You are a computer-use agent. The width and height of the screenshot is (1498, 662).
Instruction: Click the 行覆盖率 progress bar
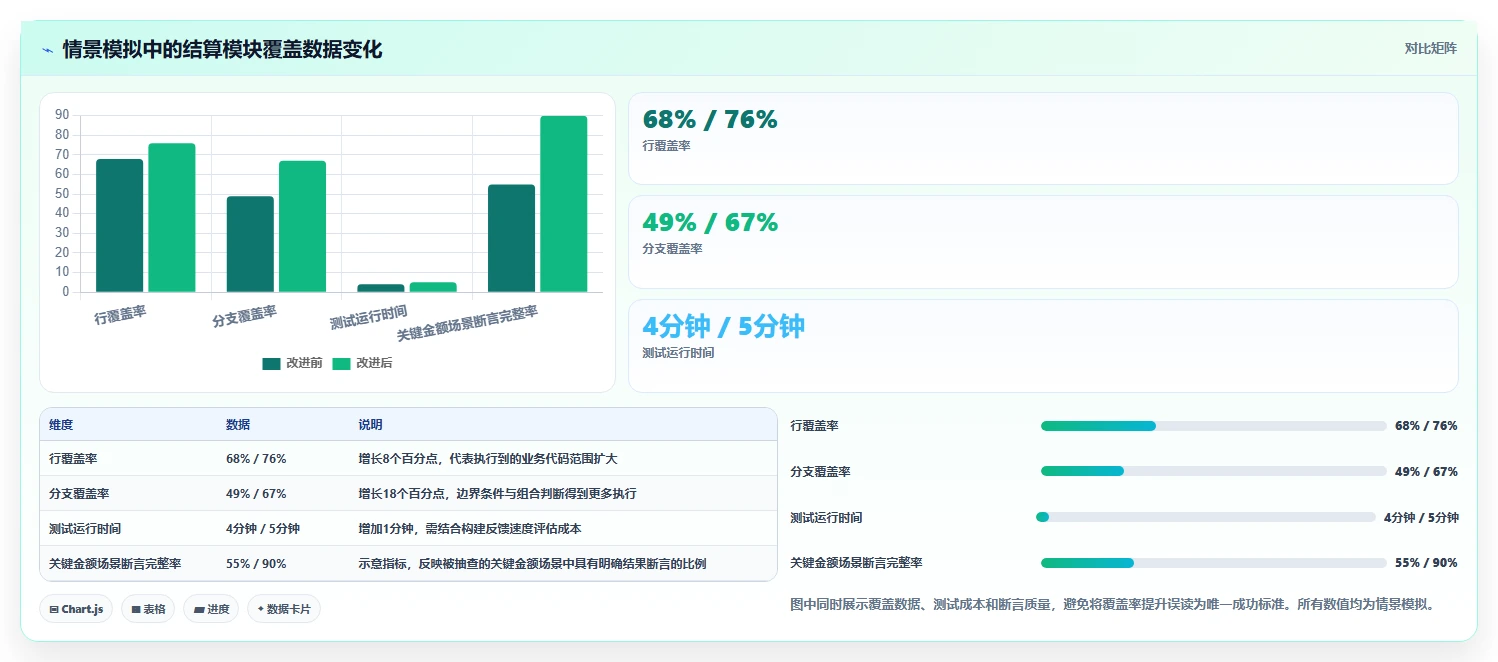1214,426
